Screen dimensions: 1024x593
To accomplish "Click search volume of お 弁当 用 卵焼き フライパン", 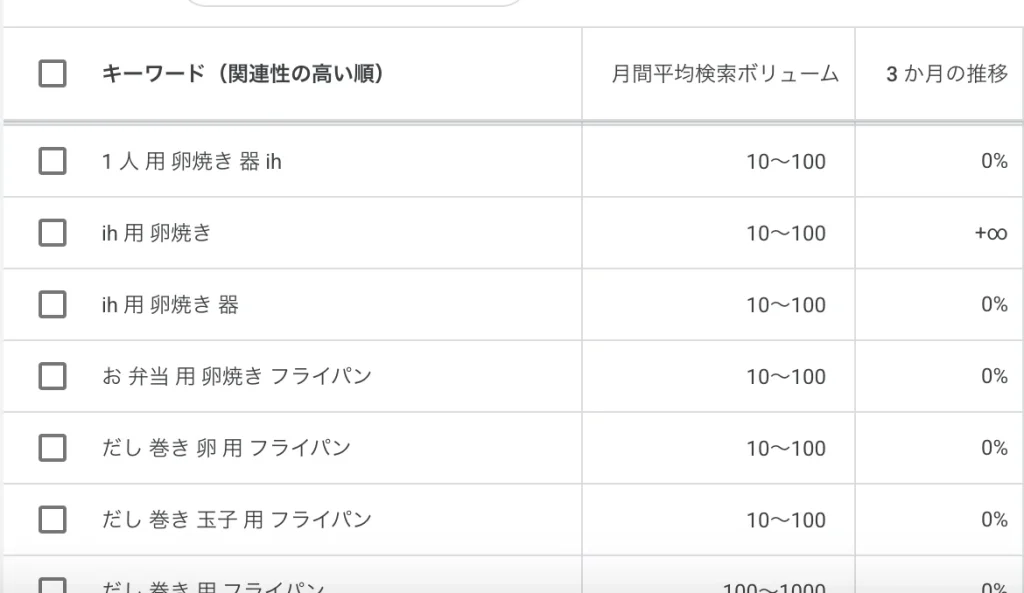I will (786, 377).
